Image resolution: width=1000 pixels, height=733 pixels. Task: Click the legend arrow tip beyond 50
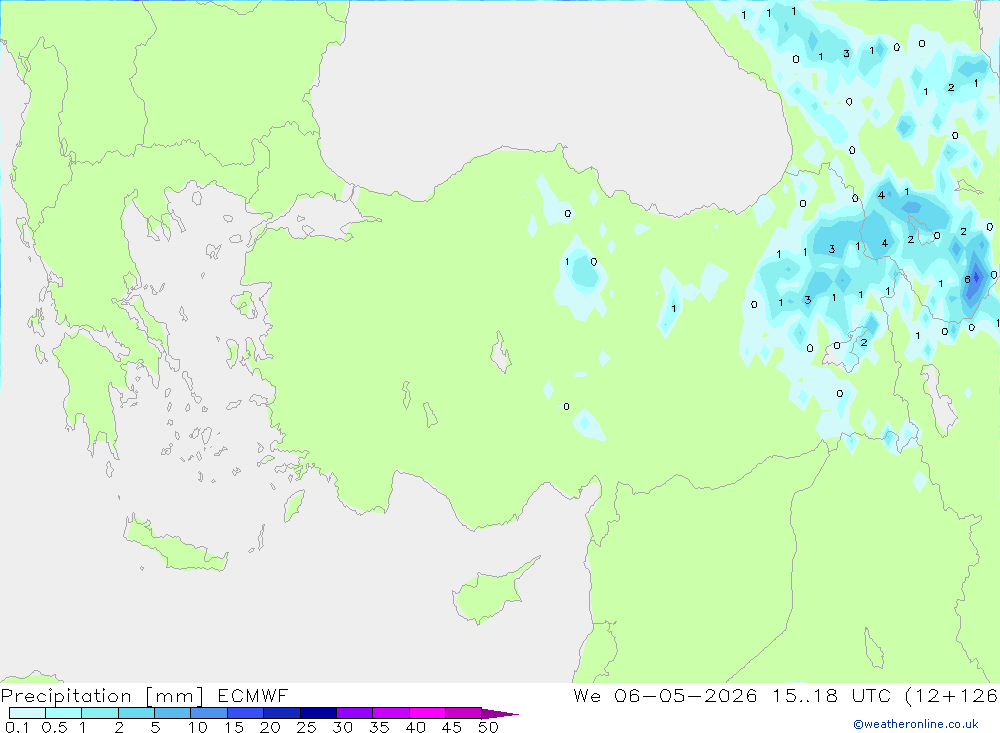(x=500, y=713)
